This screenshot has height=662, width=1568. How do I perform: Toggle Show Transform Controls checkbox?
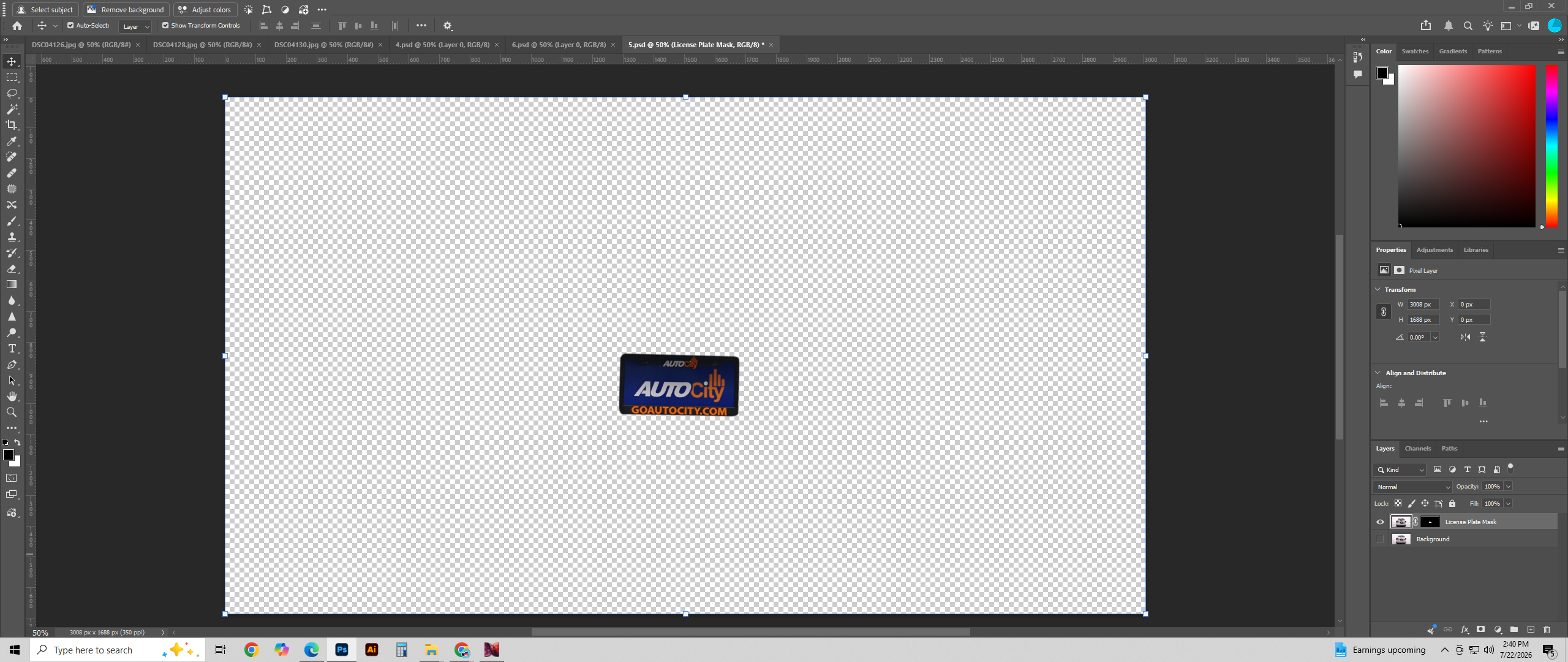[165, 26]
